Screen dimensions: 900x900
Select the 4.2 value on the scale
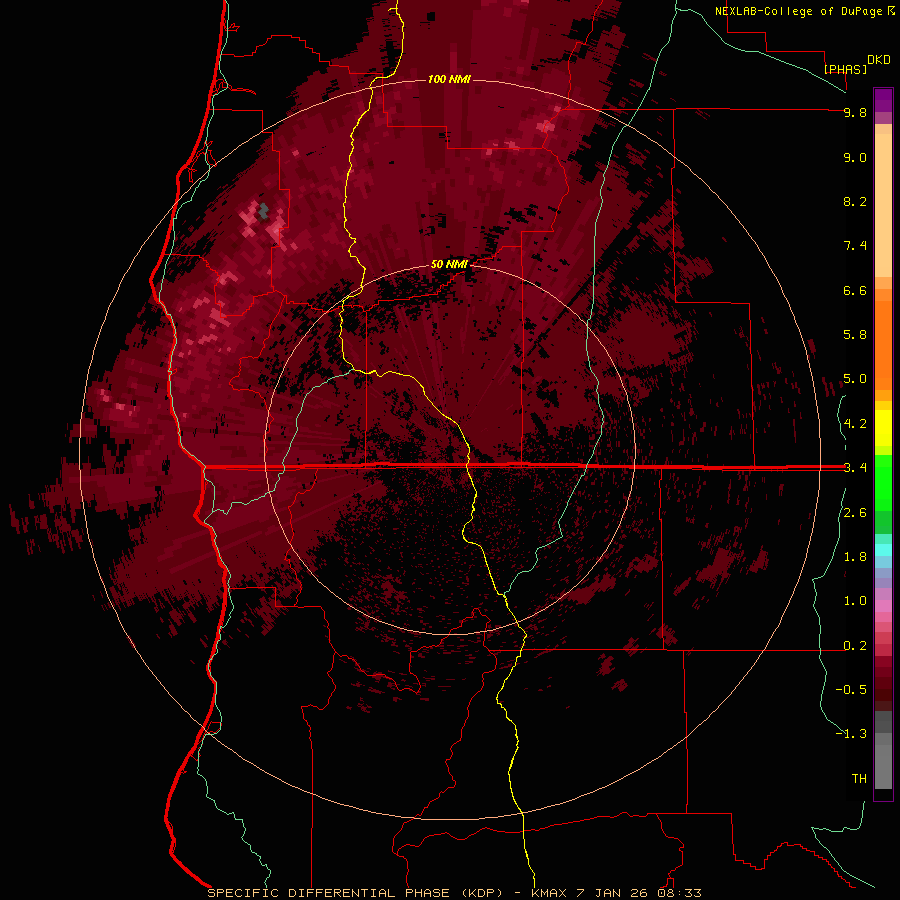click(855, 424)
